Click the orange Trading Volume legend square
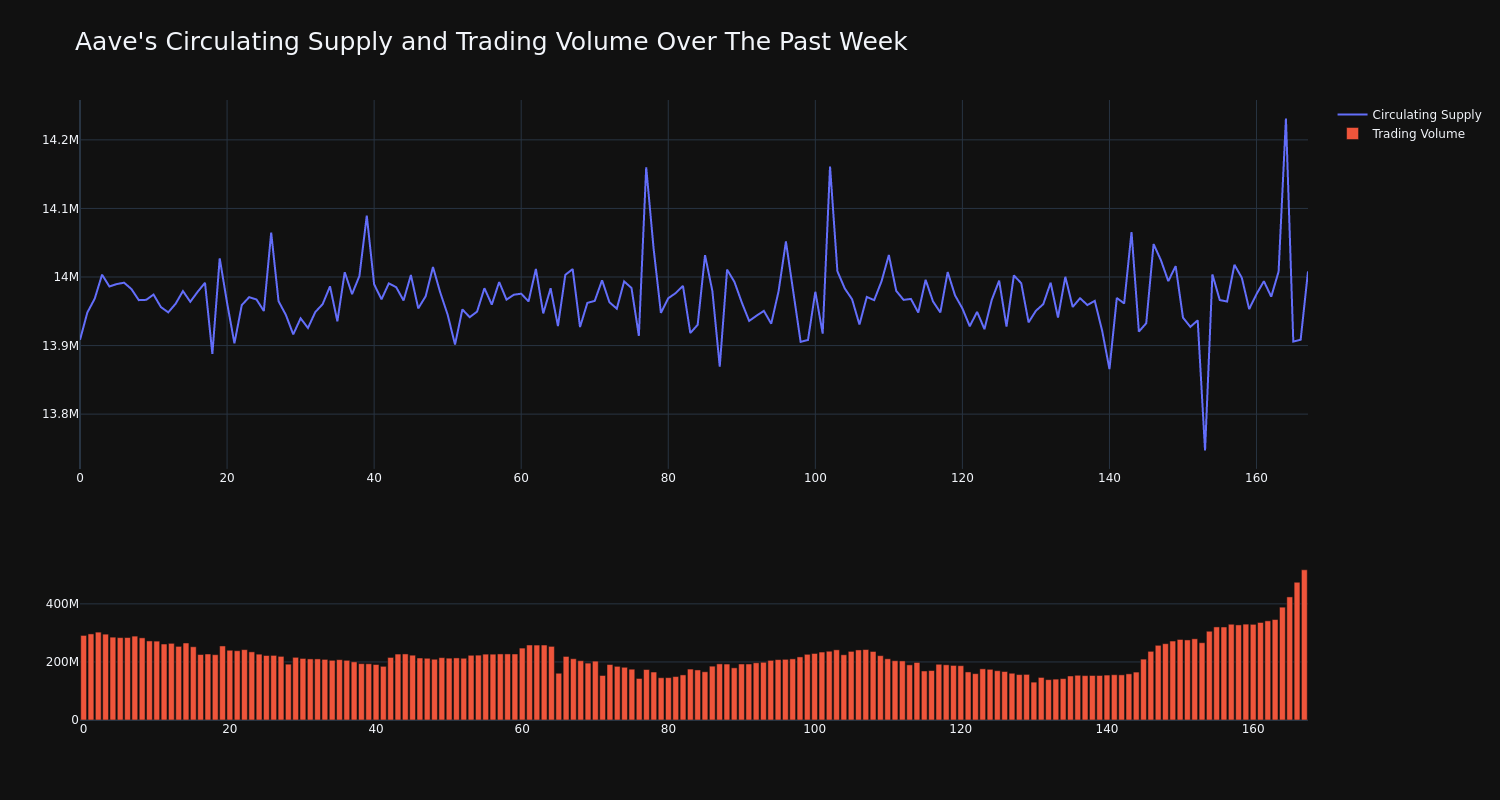The width and height of the screenshot is (1500, 800). (1352, 134)
